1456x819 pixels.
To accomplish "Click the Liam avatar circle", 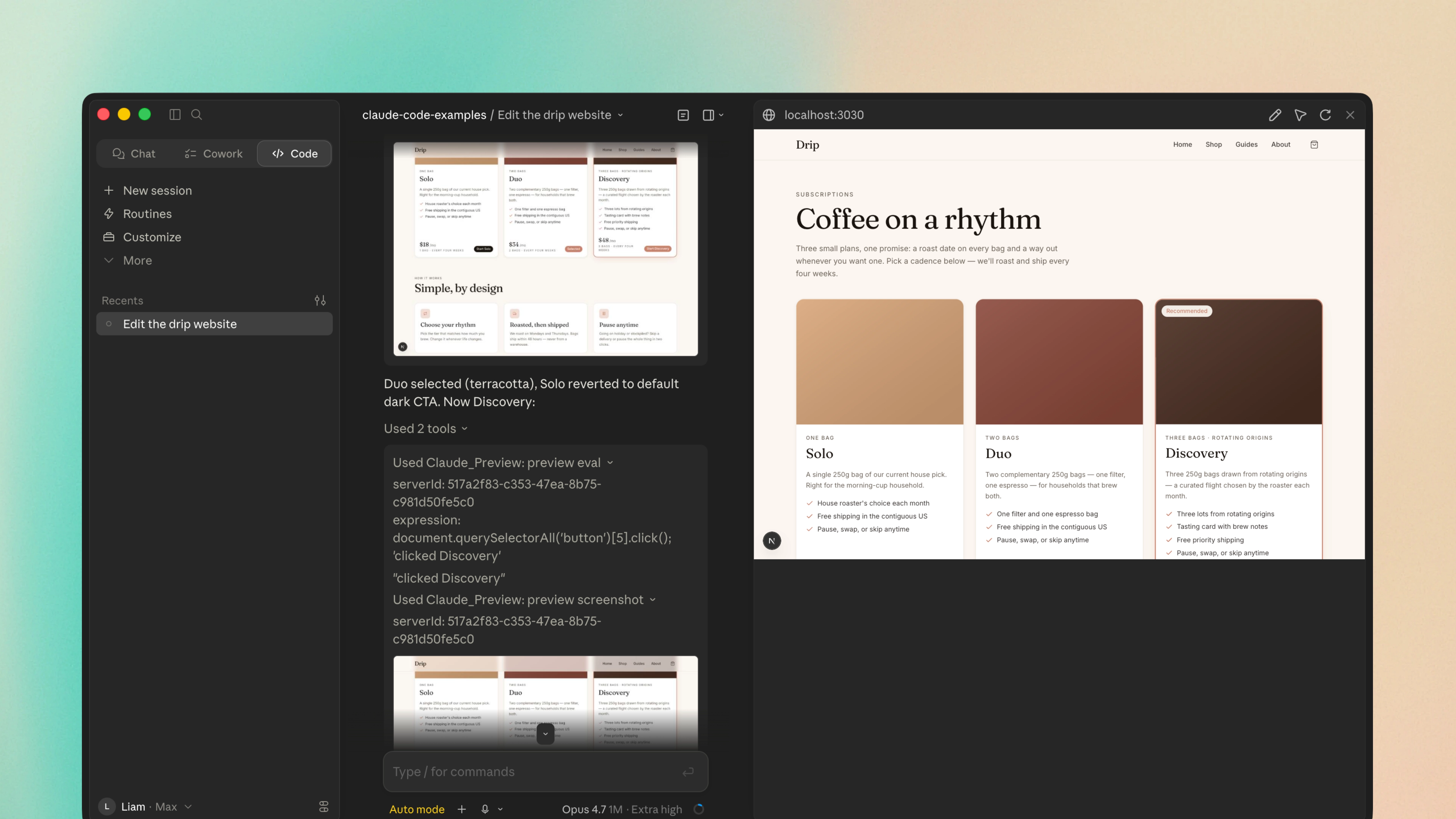I will tap(107, 806).
